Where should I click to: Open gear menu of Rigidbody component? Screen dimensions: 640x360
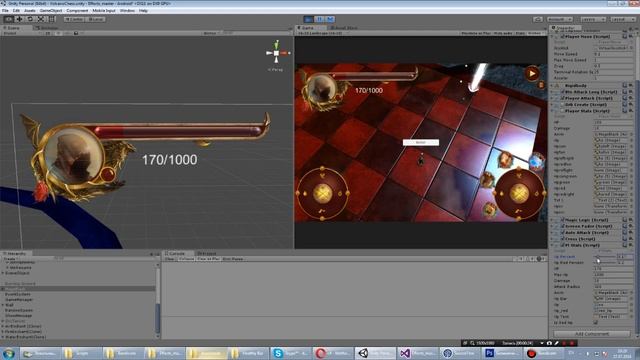tap(631, 85)
